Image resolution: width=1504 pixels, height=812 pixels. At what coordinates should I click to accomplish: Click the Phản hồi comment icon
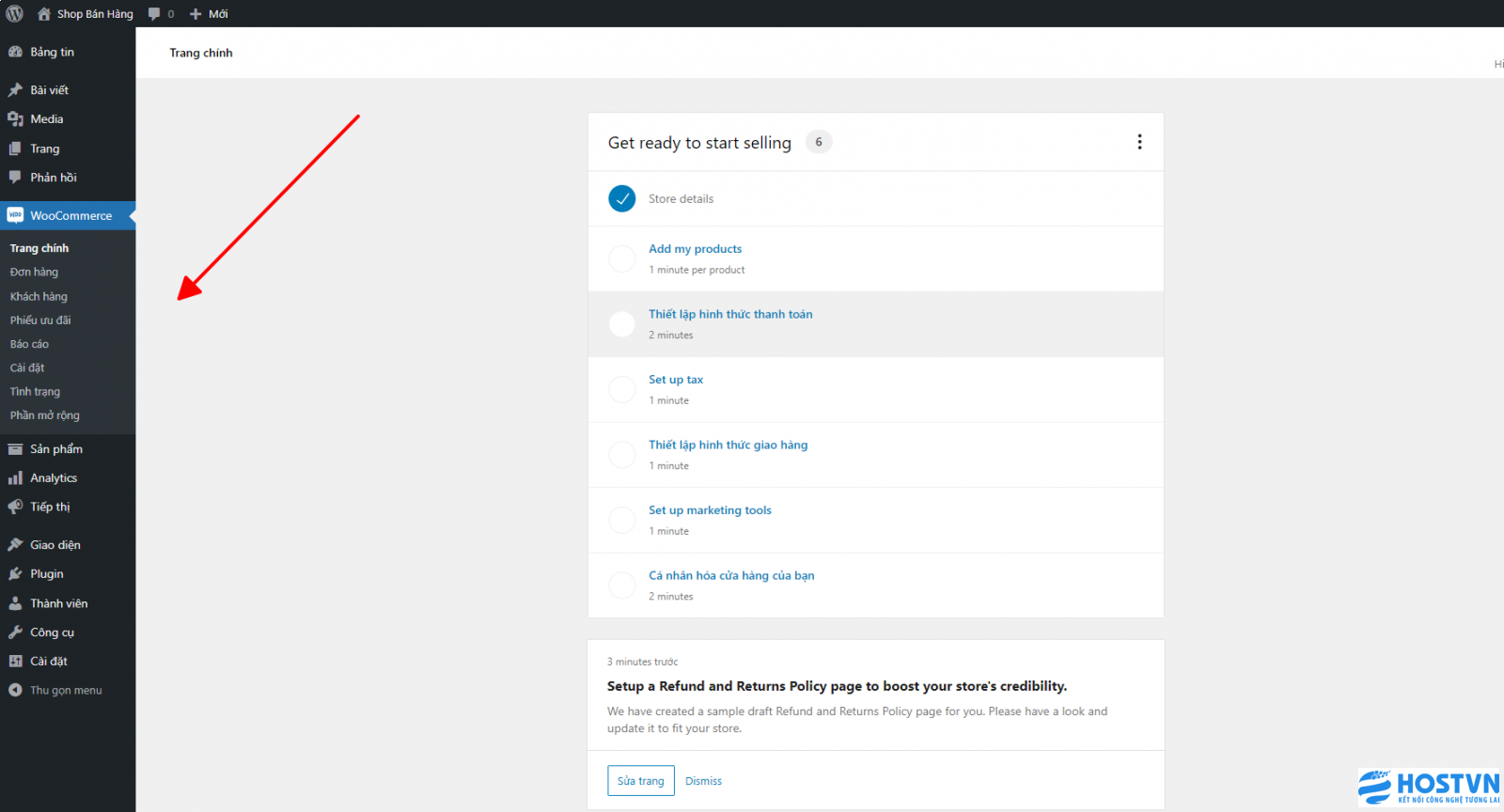pos(15,177)
